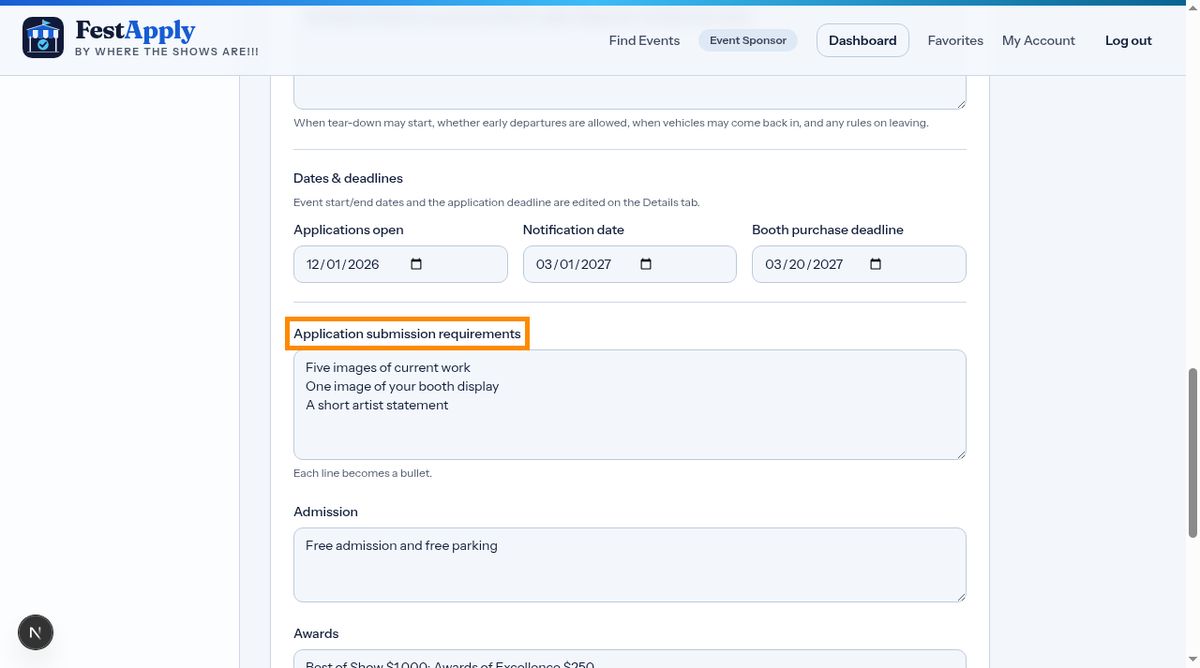The image size is (1200, 668).
Task: Navigate to Favorites
Action: (955, 40)
